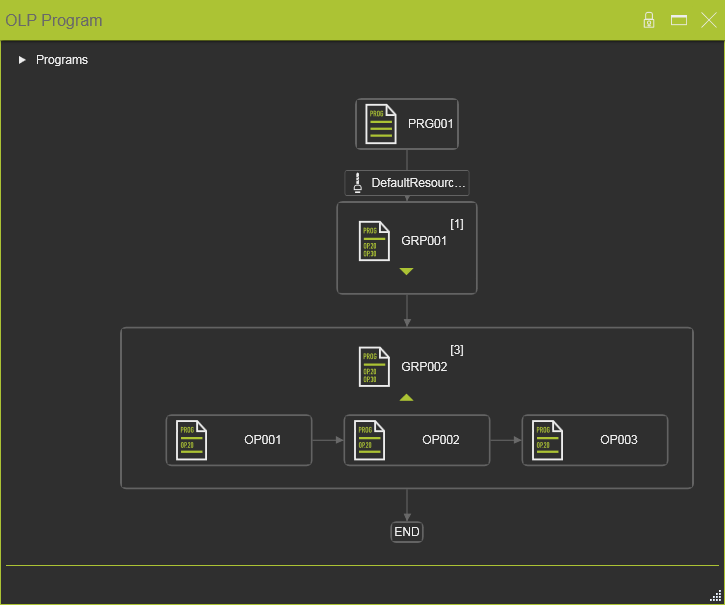Click the PRG001 program document icon
725x605 pixels.
[381, 124]
